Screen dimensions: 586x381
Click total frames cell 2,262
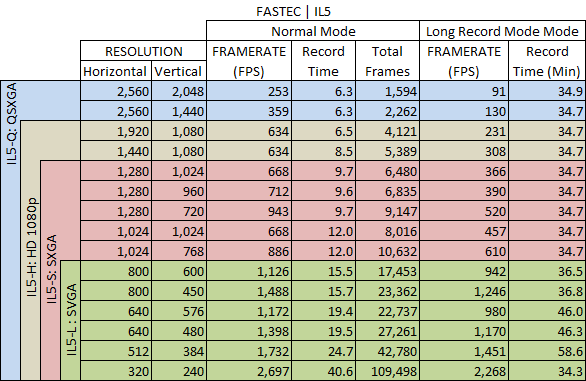387,111
